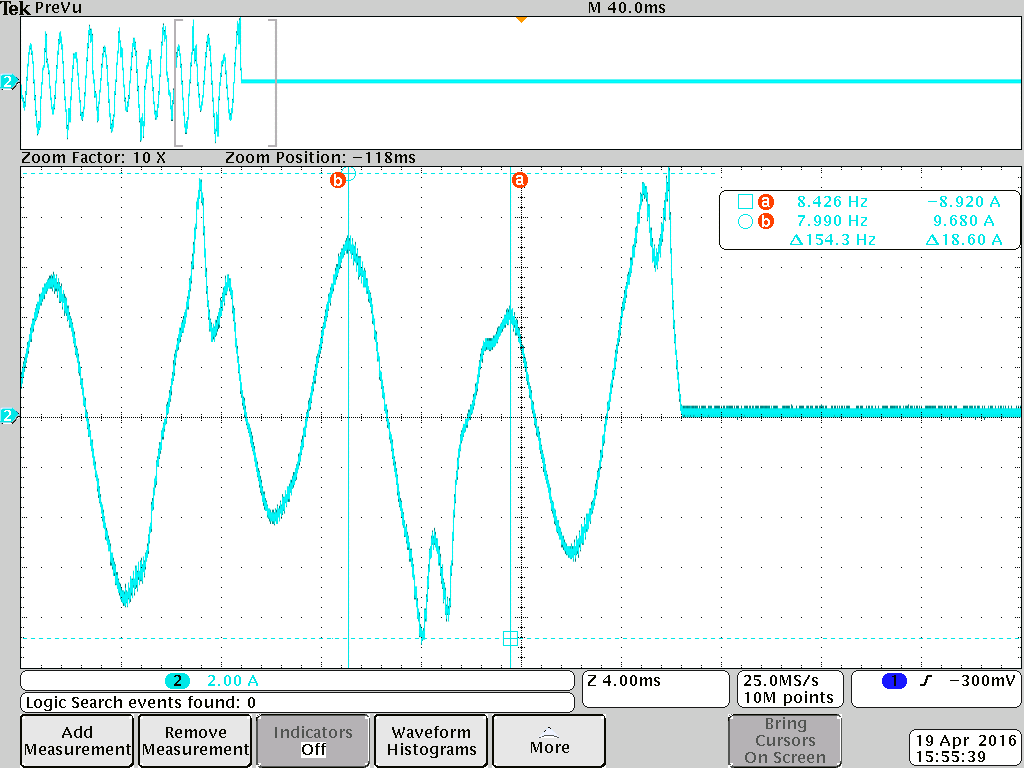
Task: Click the circle crosshair on cursor b line
Action: 349,174
